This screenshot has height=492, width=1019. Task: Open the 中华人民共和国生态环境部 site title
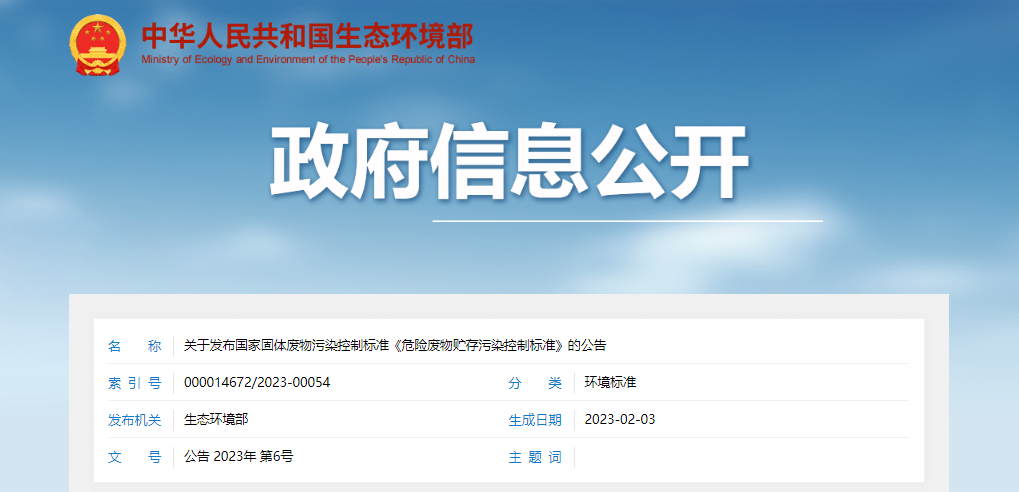(x=308, y=36)
